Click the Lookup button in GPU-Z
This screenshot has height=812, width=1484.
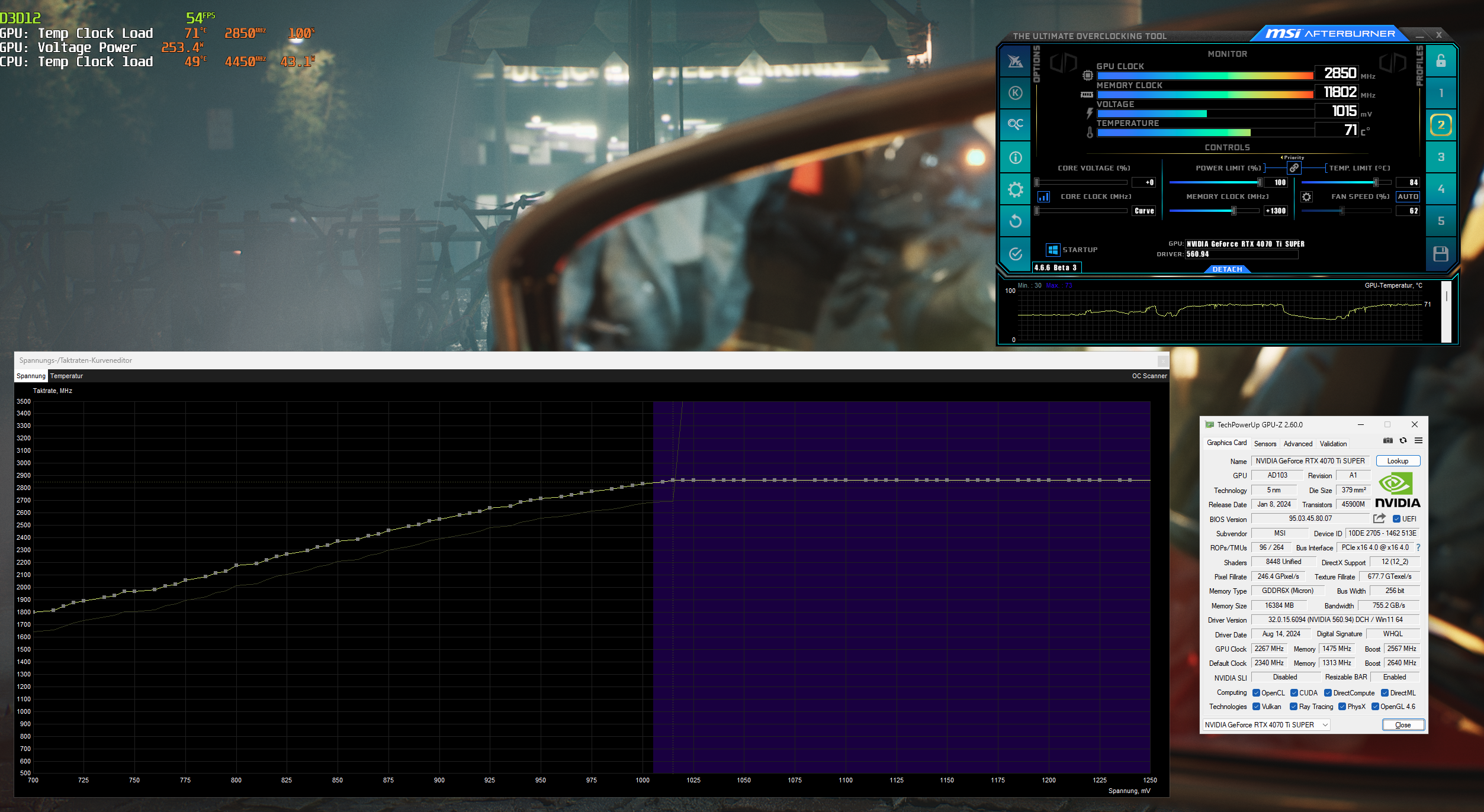tap(1398, 461)
